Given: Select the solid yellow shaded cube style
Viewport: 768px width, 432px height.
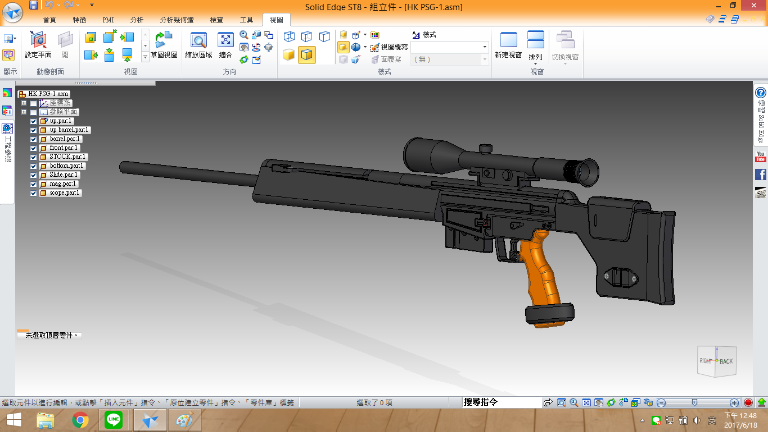Looking at the screenshot, I should pyautogui.click(x=288, y=54).
